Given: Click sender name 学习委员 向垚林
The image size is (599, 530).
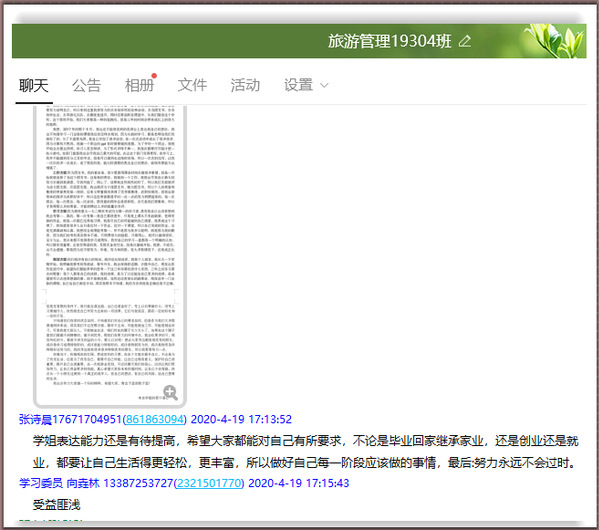Looking at the screenshot, I should 59,483.
